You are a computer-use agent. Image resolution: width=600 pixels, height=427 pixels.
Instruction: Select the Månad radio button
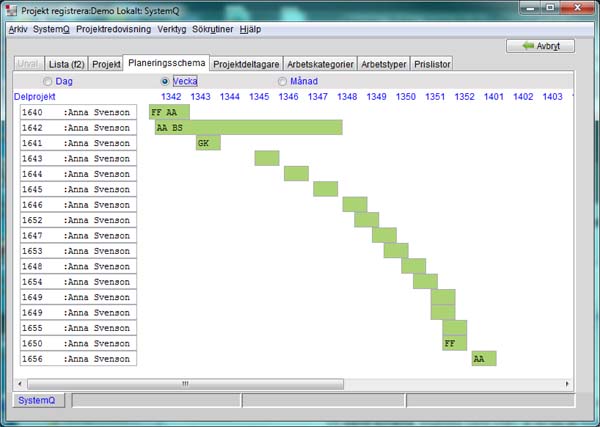[x=282, y=81]
